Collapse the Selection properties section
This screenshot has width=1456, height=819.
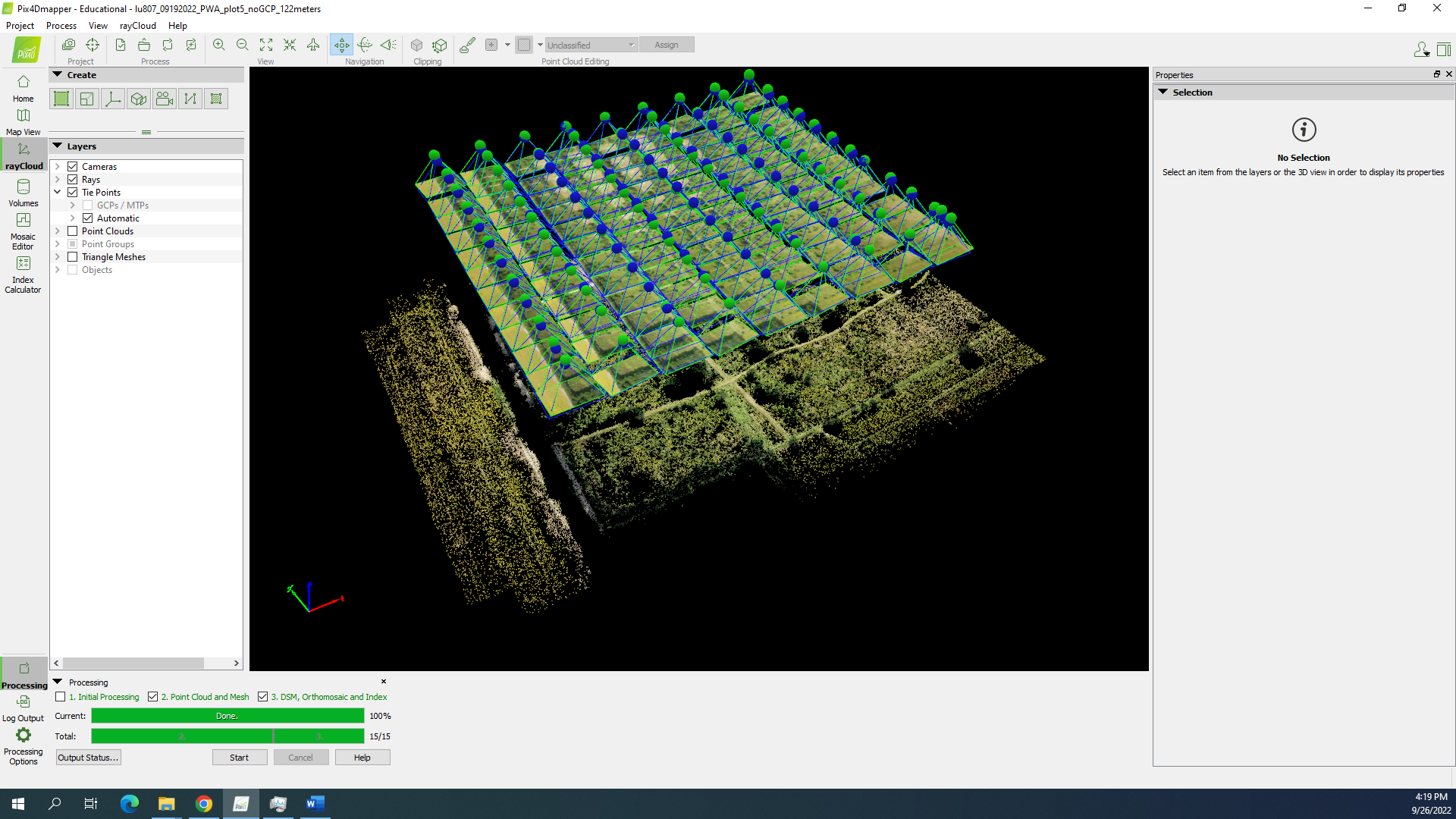pos(1163,93)
